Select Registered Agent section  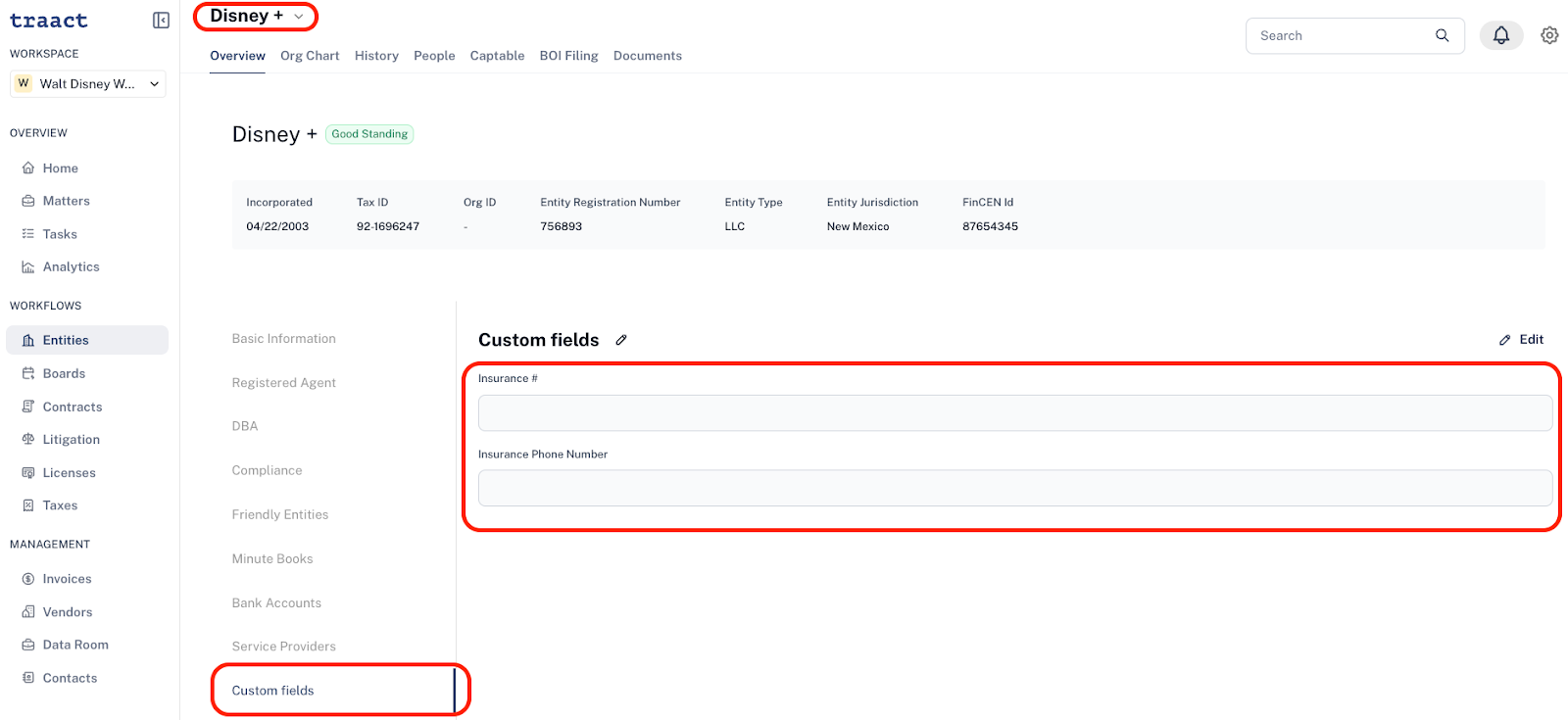tap(284, 383)
